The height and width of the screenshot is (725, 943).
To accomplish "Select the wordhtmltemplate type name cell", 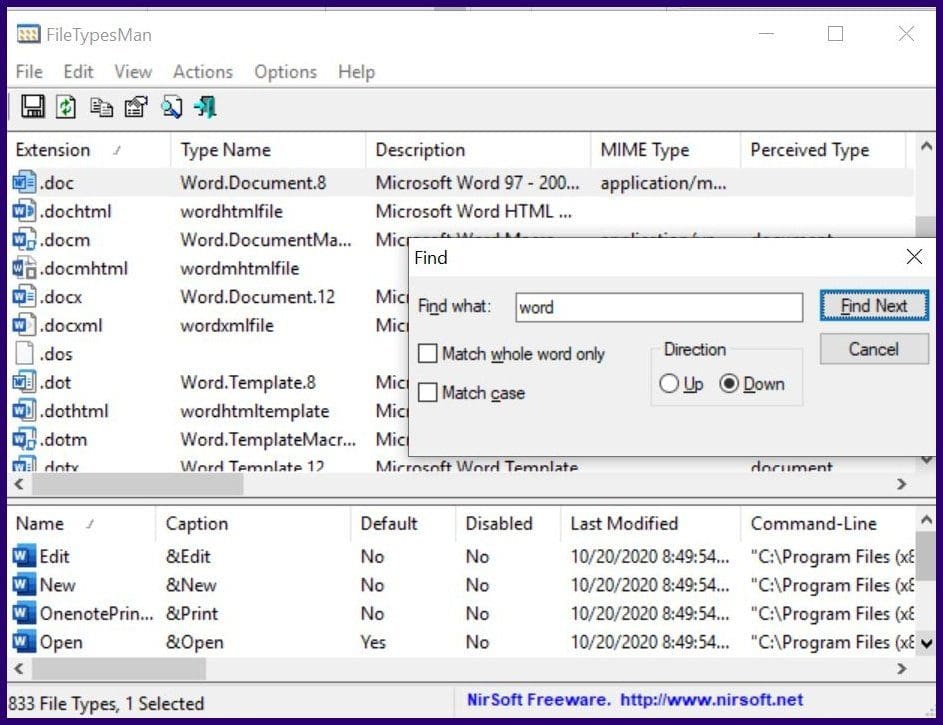I will click(255, 411).
